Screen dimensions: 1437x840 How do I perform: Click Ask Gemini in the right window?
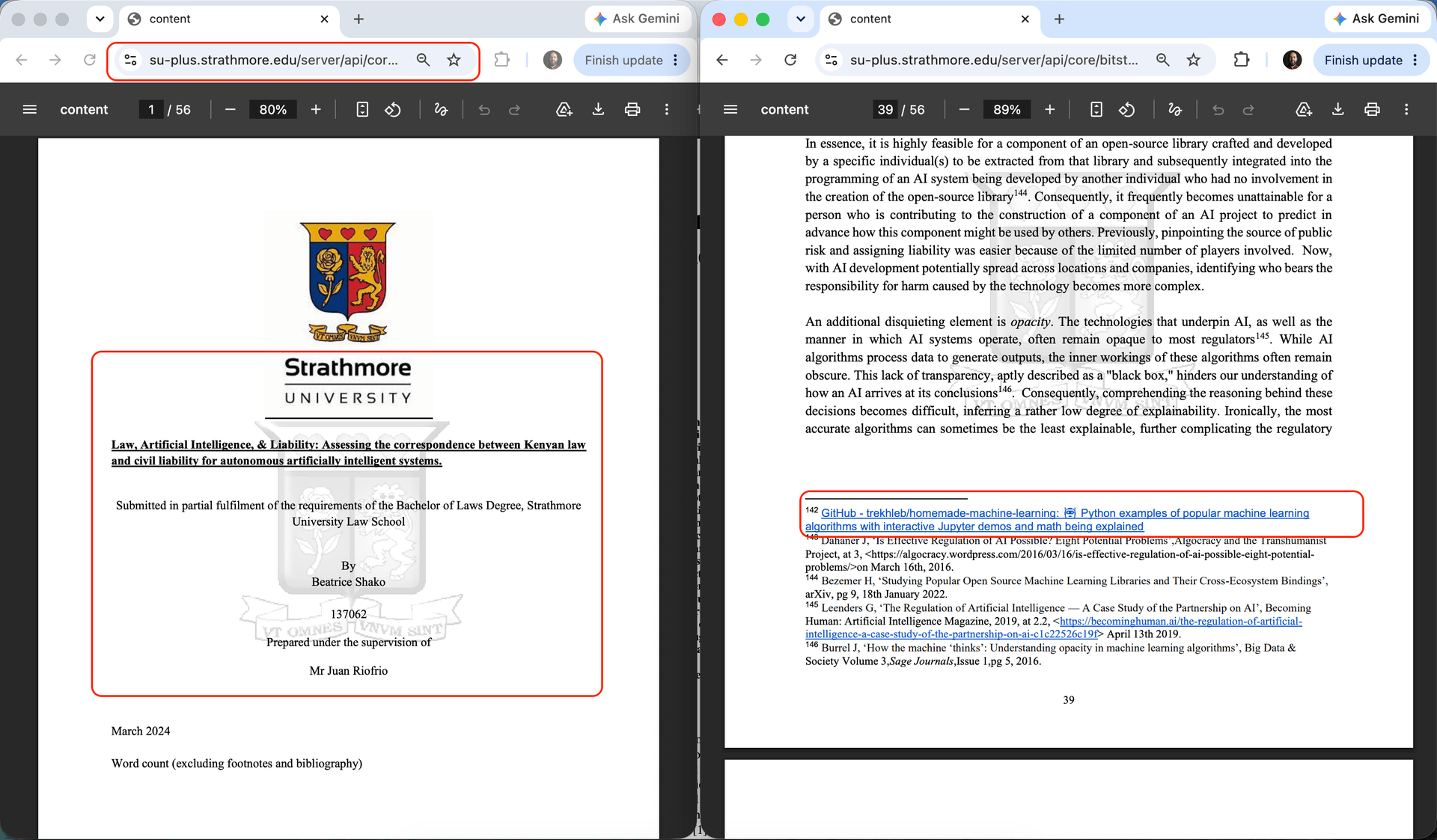1376,19
